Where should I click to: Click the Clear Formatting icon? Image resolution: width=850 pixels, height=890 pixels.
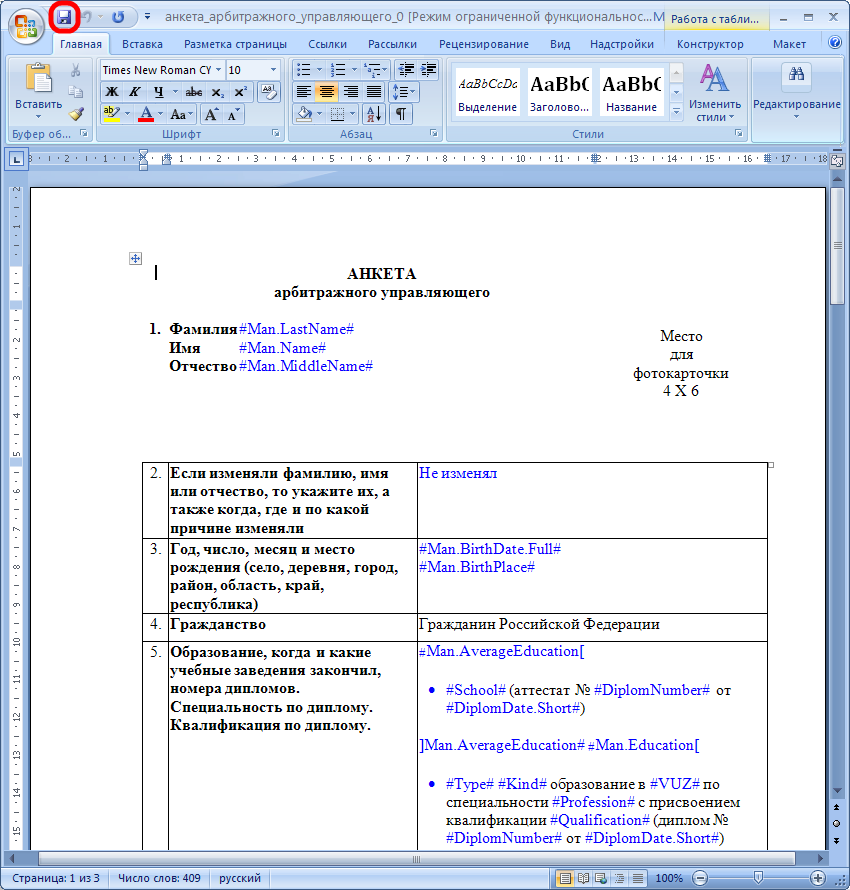click(x=268, y=91)
